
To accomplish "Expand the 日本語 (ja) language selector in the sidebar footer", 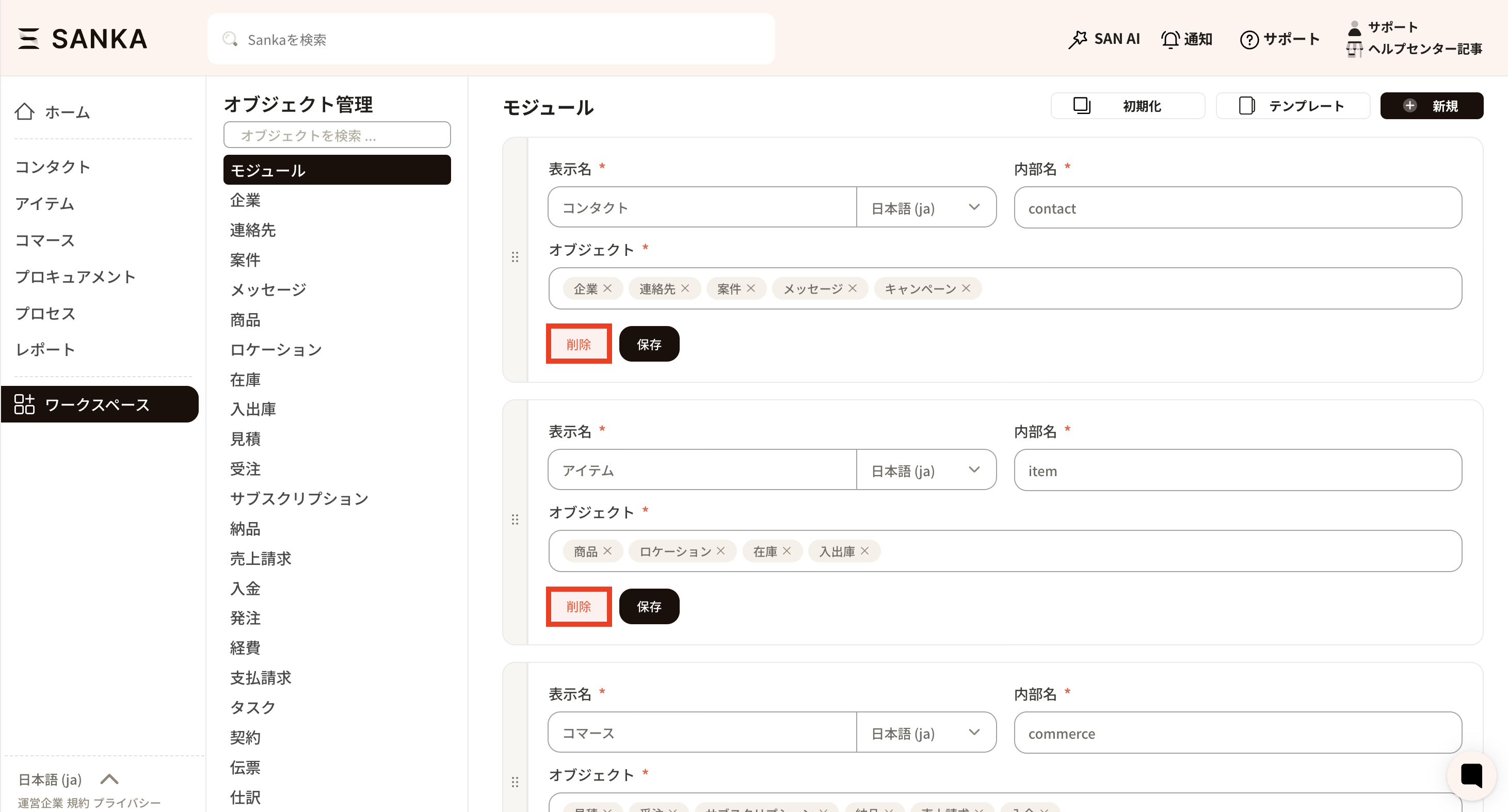I will (x=69, y=780).
